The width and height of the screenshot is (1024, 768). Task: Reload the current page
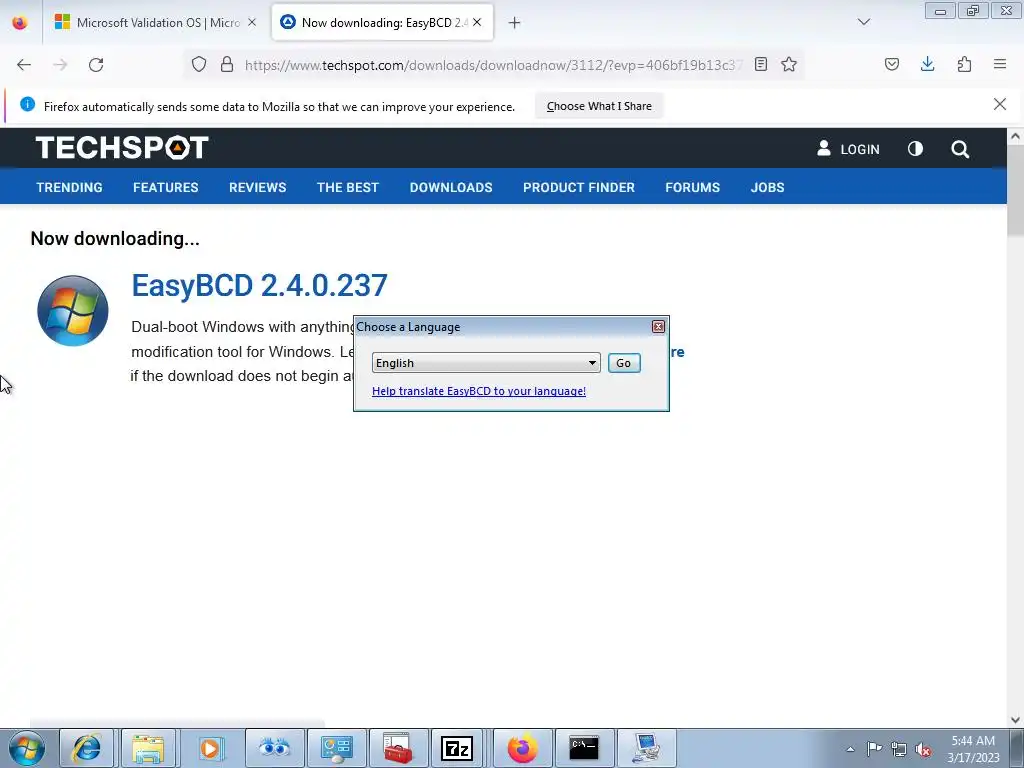pos(96,65)
